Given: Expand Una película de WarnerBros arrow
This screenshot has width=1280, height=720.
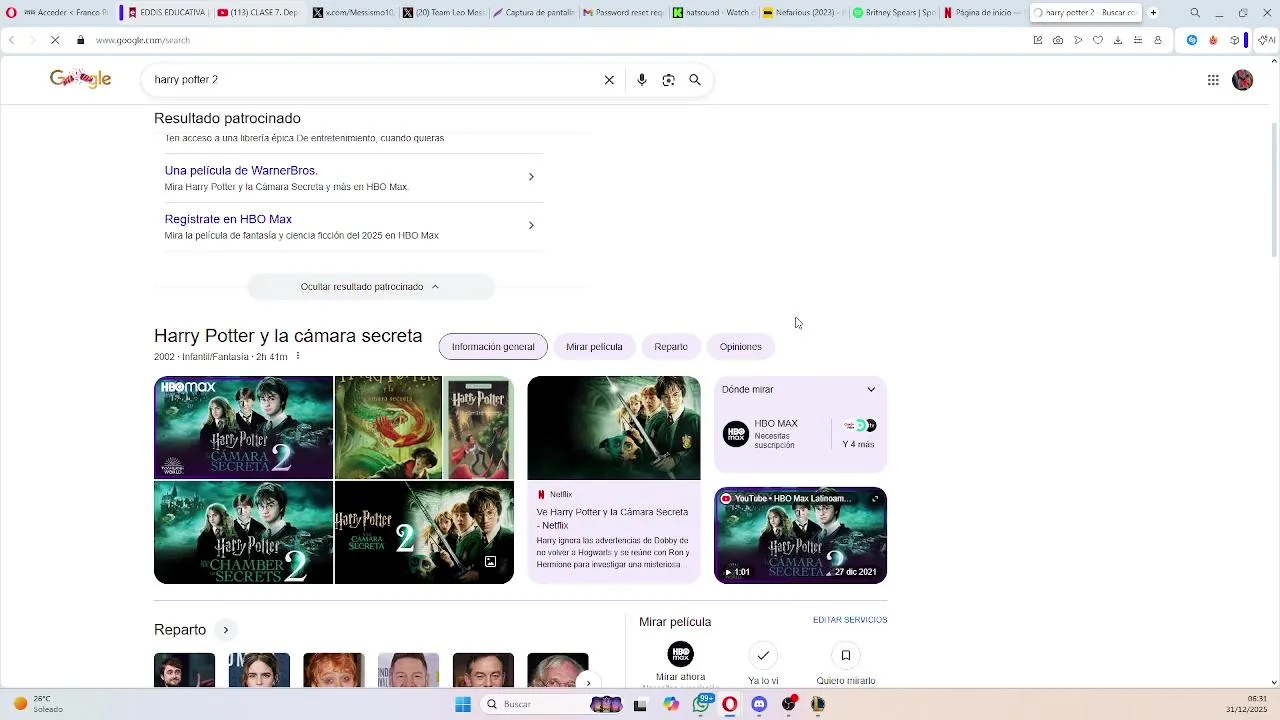Looking at the screenshot, I should click(x=531, y=177).
